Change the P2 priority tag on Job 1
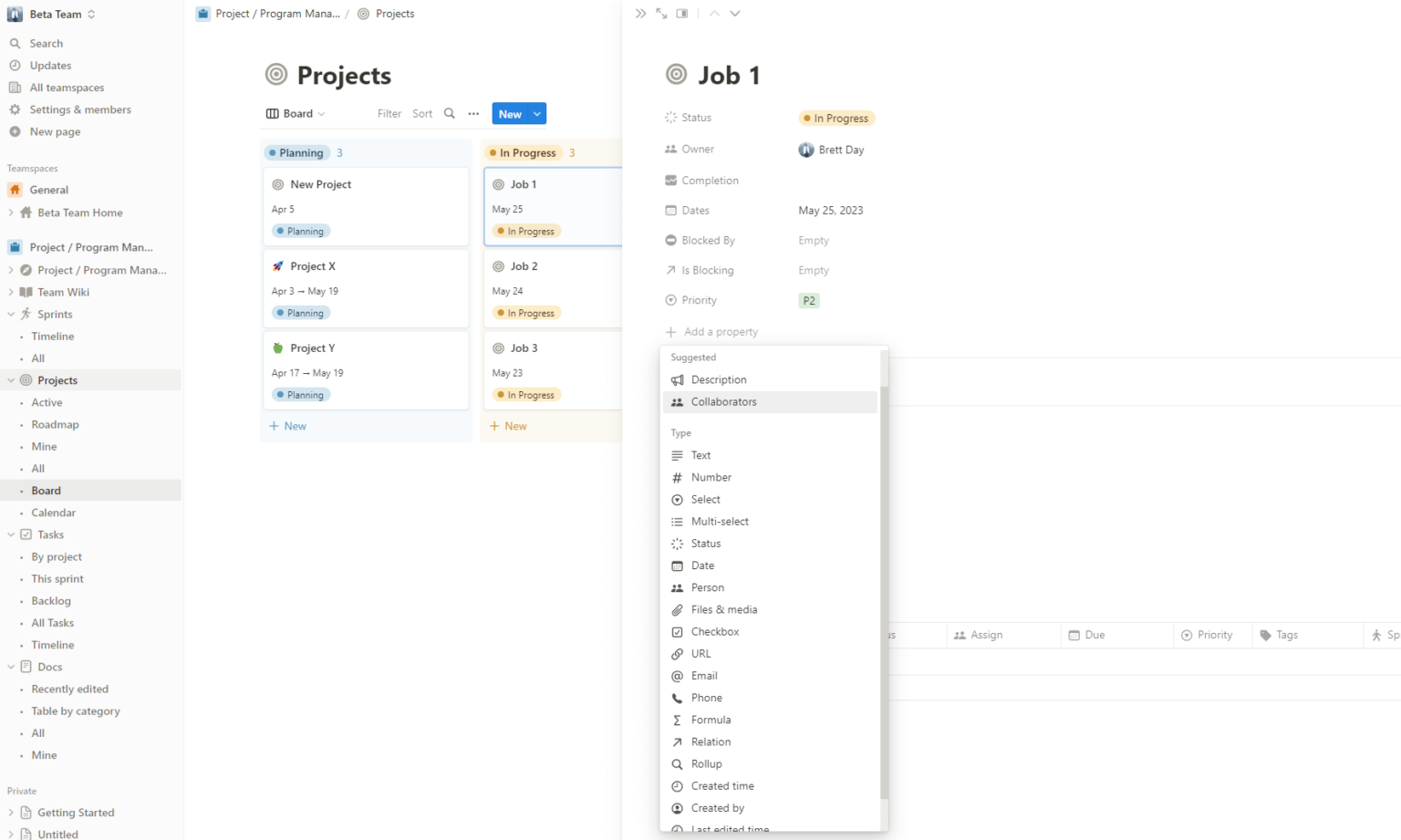Screen dimensions: 1401x840 click(809, 300)
